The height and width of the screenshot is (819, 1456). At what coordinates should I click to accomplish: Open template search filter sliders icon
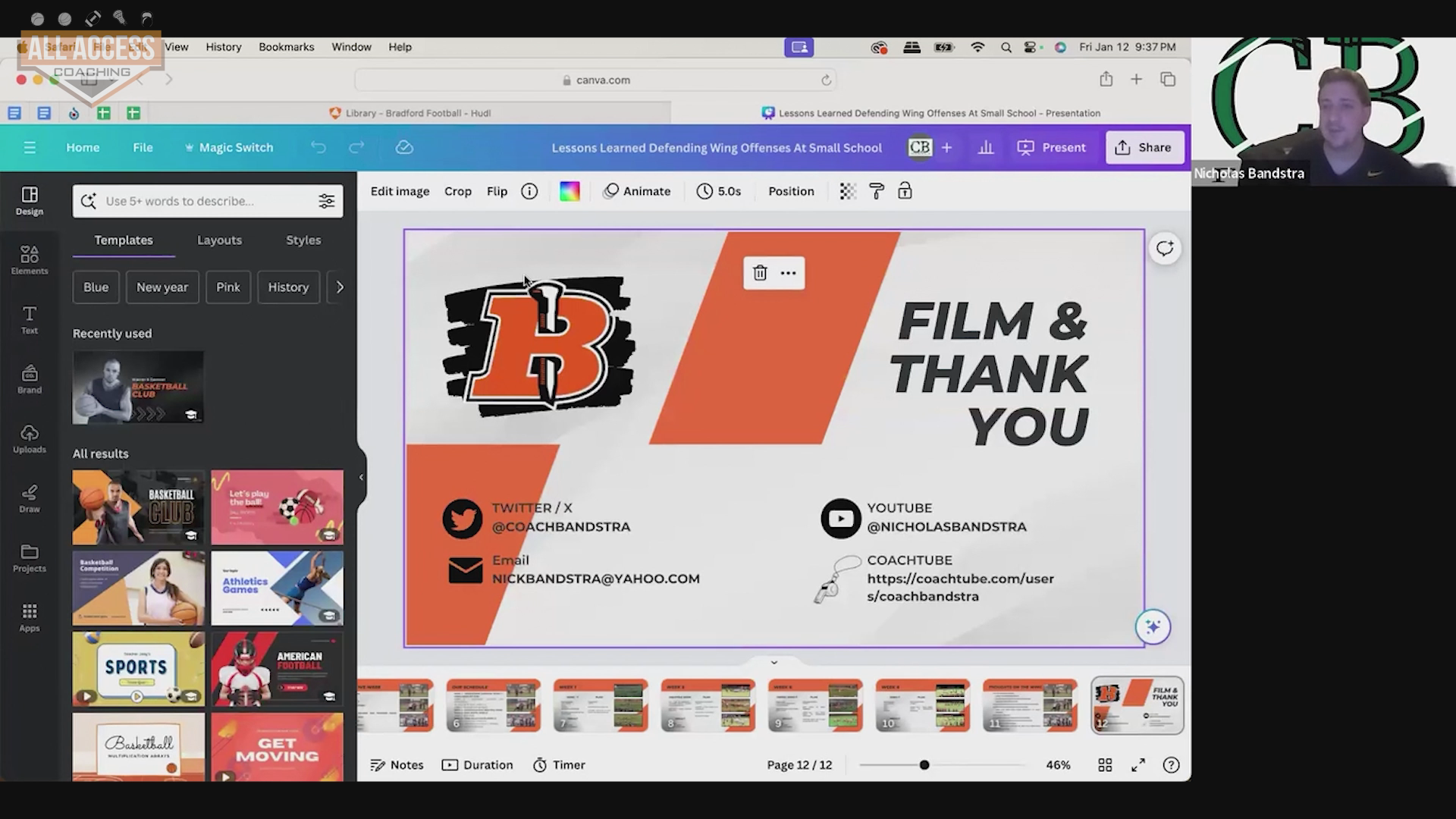click(x=326, y=201)
